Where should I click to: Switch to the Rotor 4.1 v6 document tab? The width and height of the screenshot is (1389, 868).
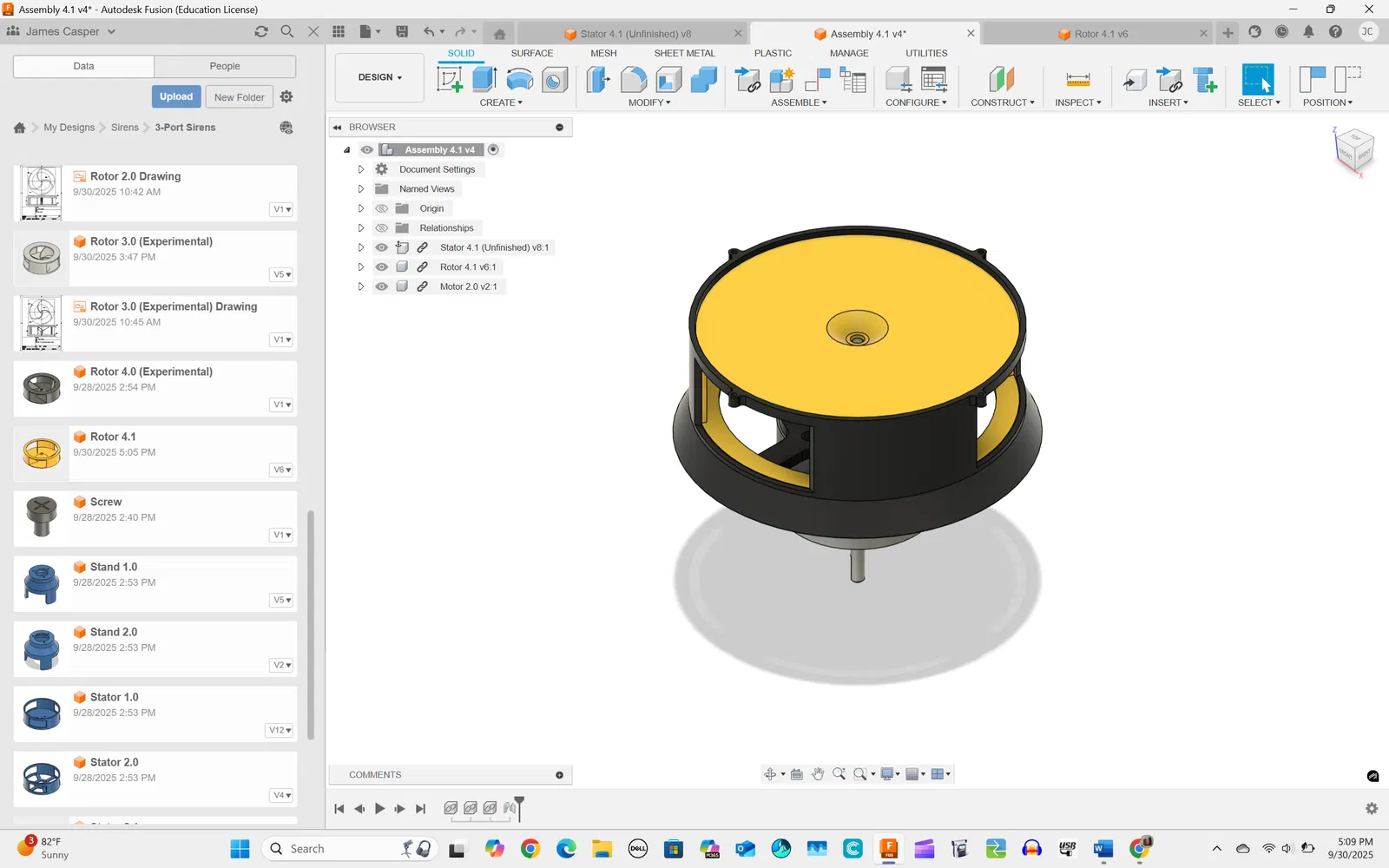click(1100, 34)
